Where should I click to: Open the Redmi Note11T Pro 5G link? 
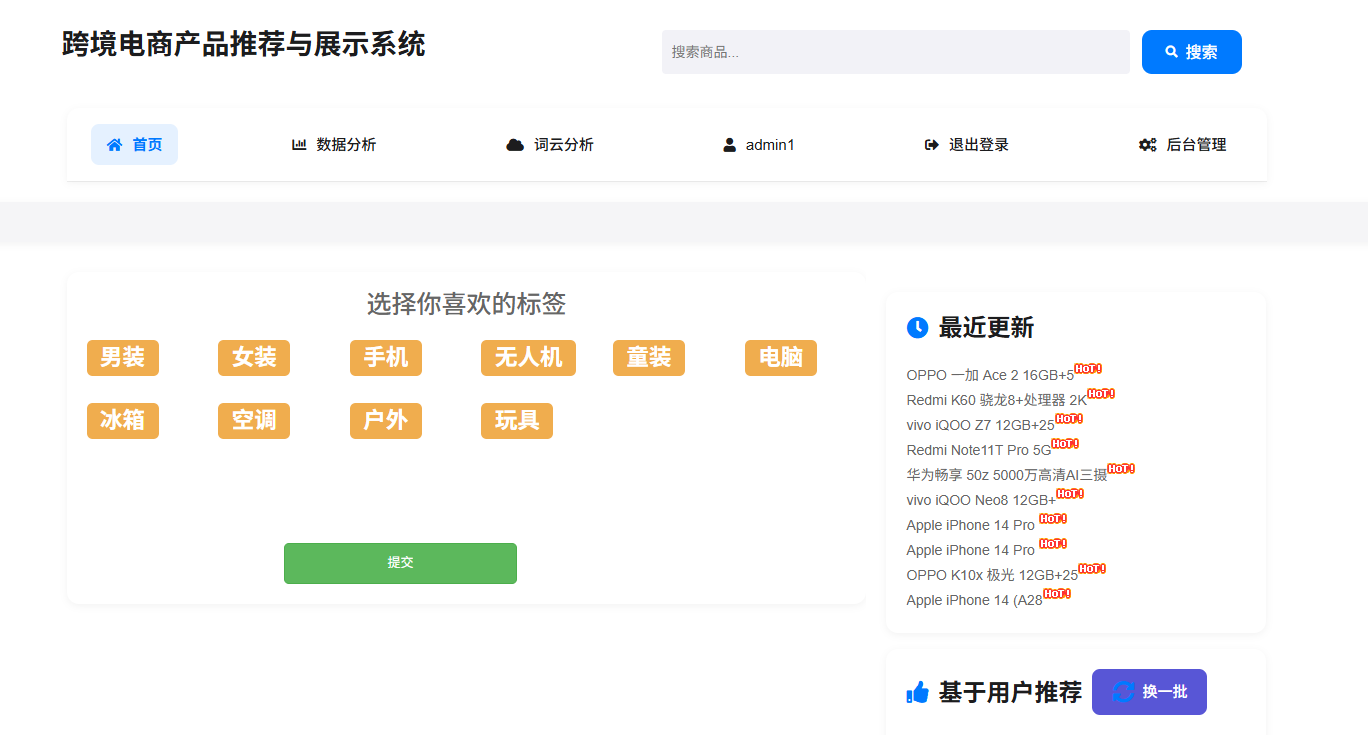(978, 450)
